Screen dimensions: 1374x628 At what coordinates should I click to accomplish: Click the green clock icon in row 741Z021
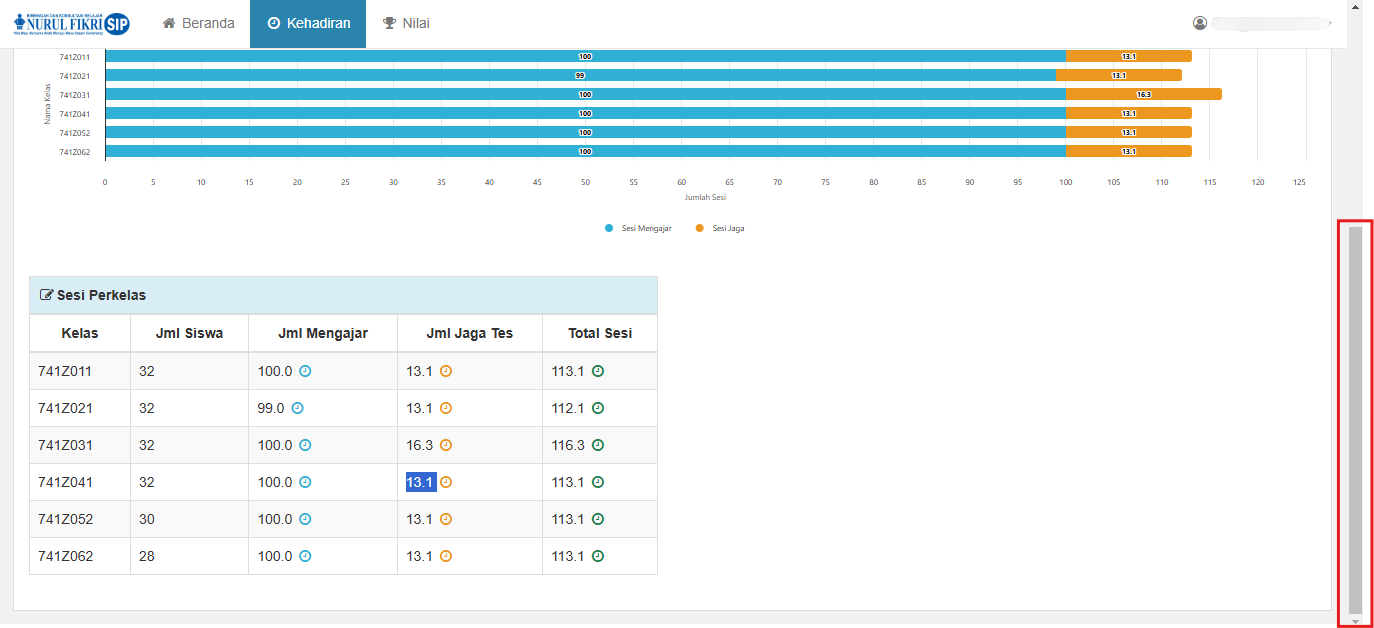point(598,408)
